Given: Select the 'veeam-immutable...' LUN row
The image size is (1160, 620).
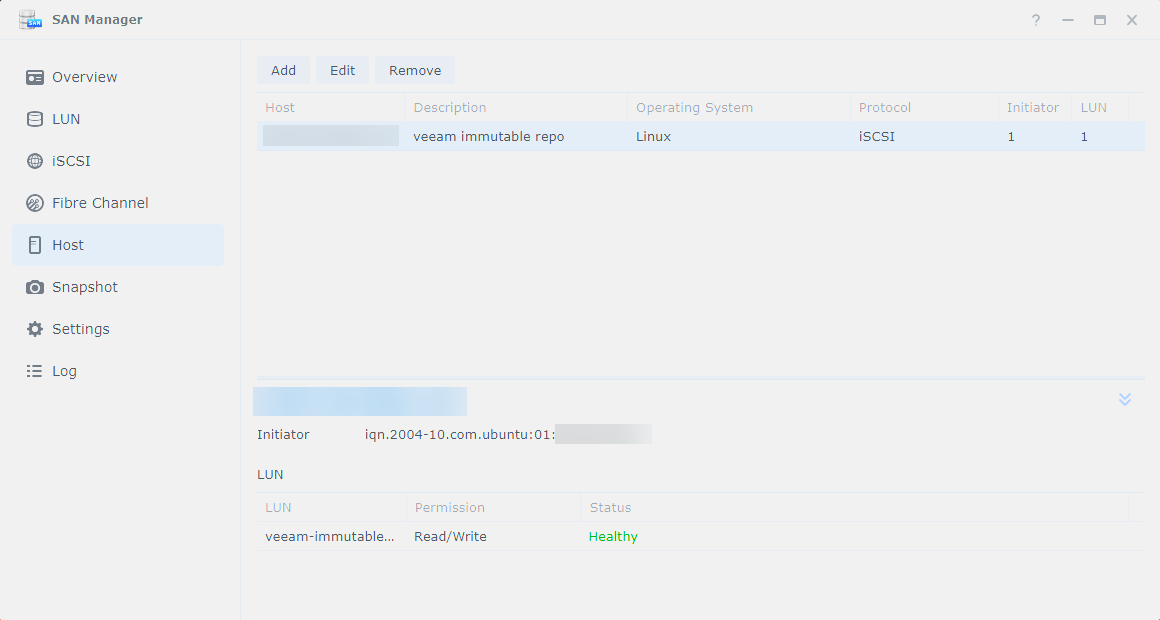Looking at the screenshot, I should [700, 536].
